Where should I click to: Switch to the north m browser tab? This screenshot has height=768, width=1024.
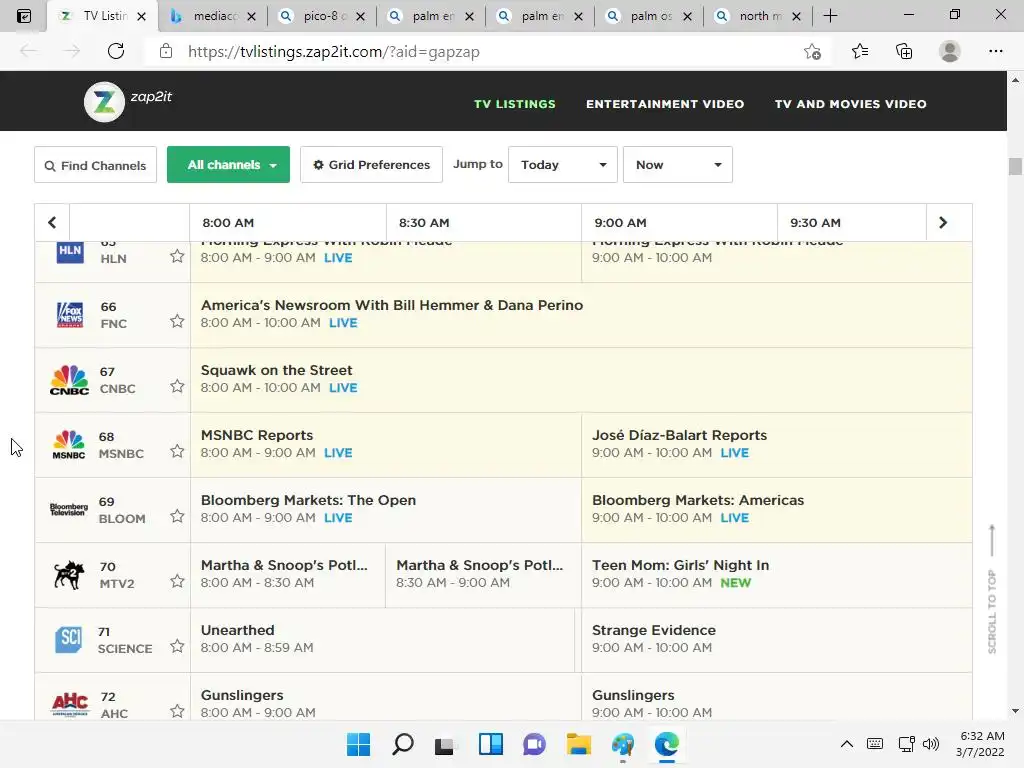[x=758, y=16]
